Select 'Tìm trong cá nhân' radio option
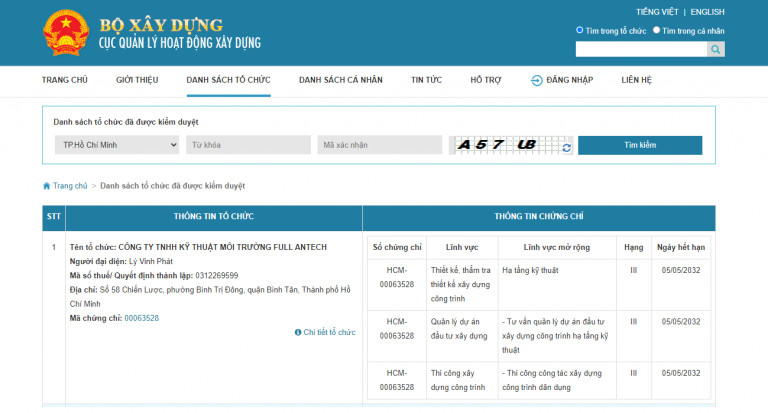This screenshot has height=413, width=768. [x=657, y=30]
